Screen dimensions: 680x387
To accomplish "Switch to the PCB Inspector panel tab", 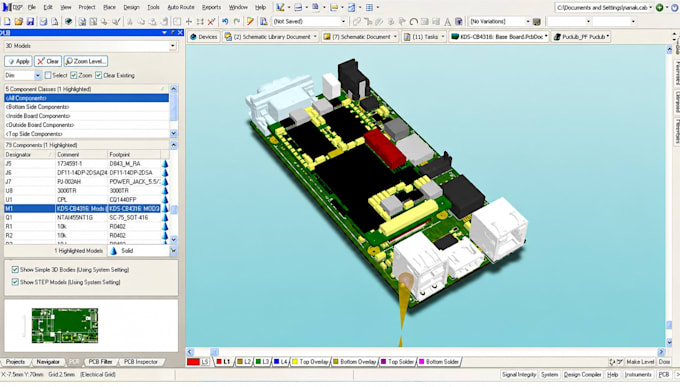I will point(141,362).
